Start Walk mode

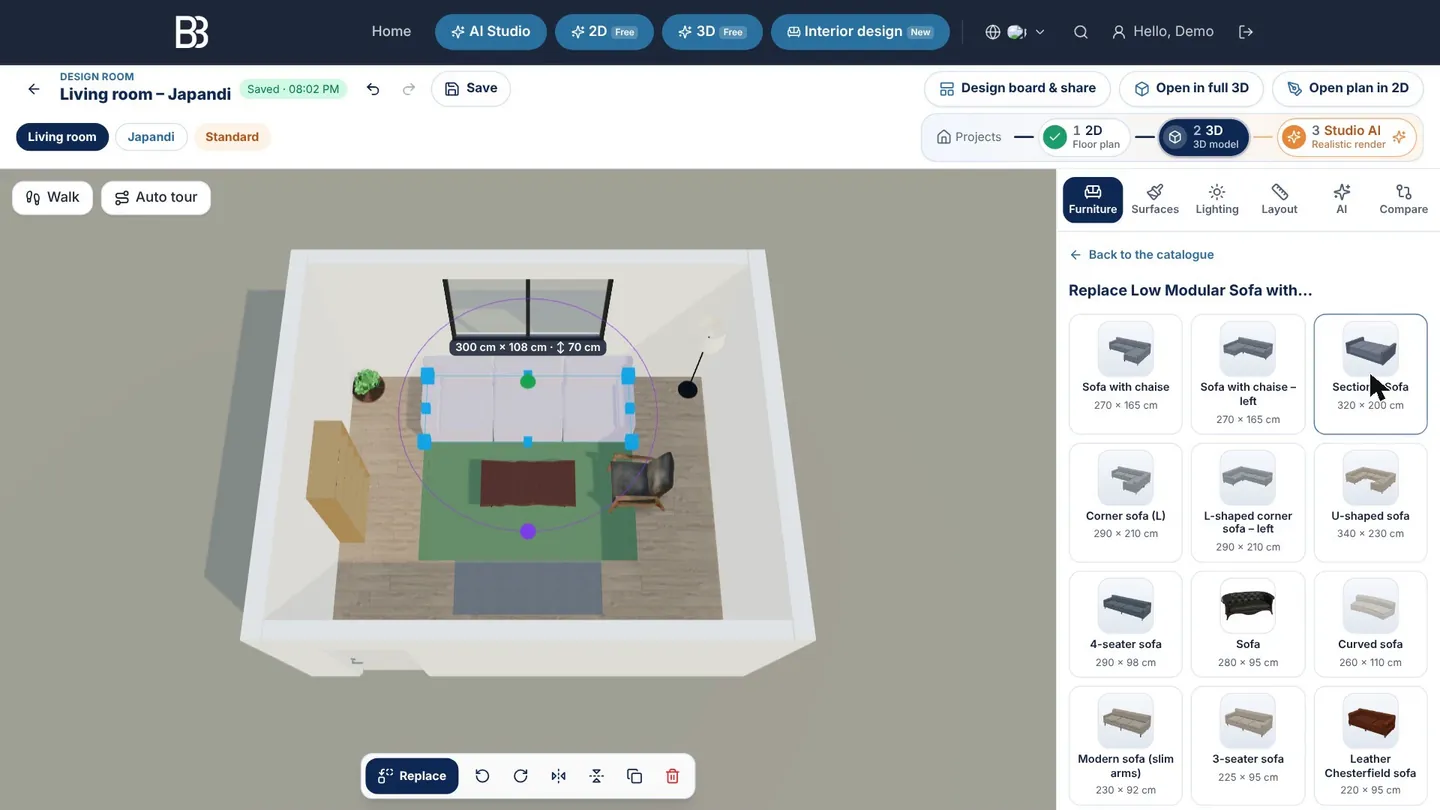coord(52,198)
